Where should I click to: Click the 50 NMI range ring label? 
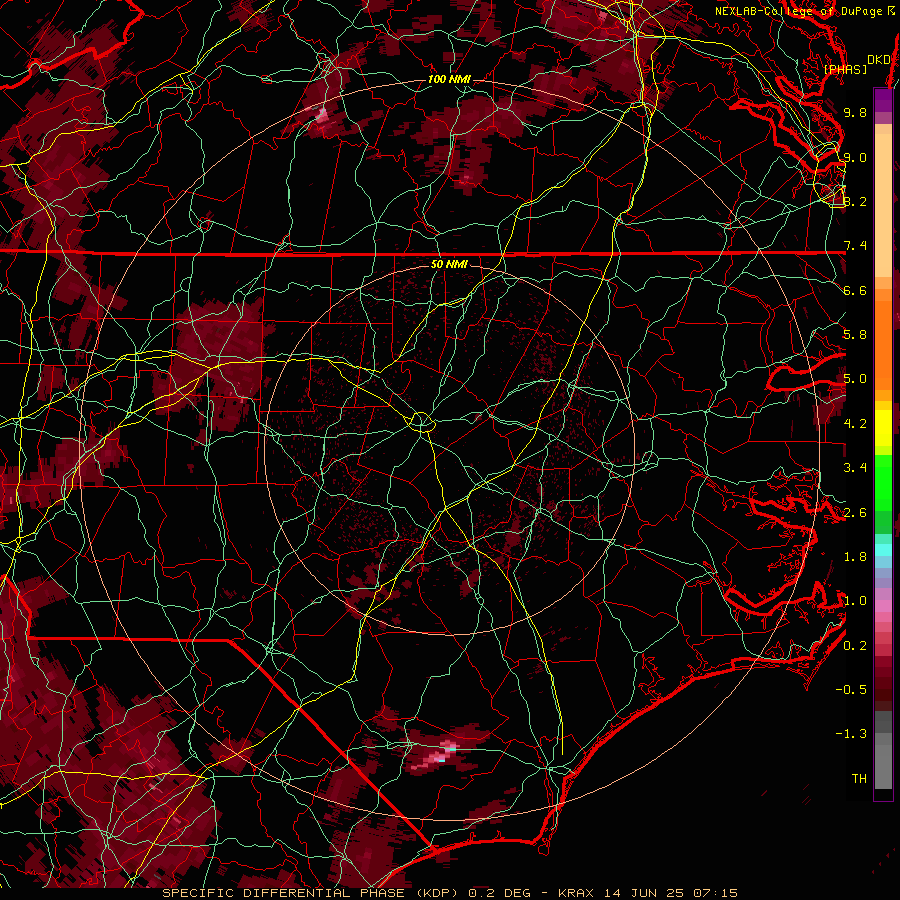449,264
